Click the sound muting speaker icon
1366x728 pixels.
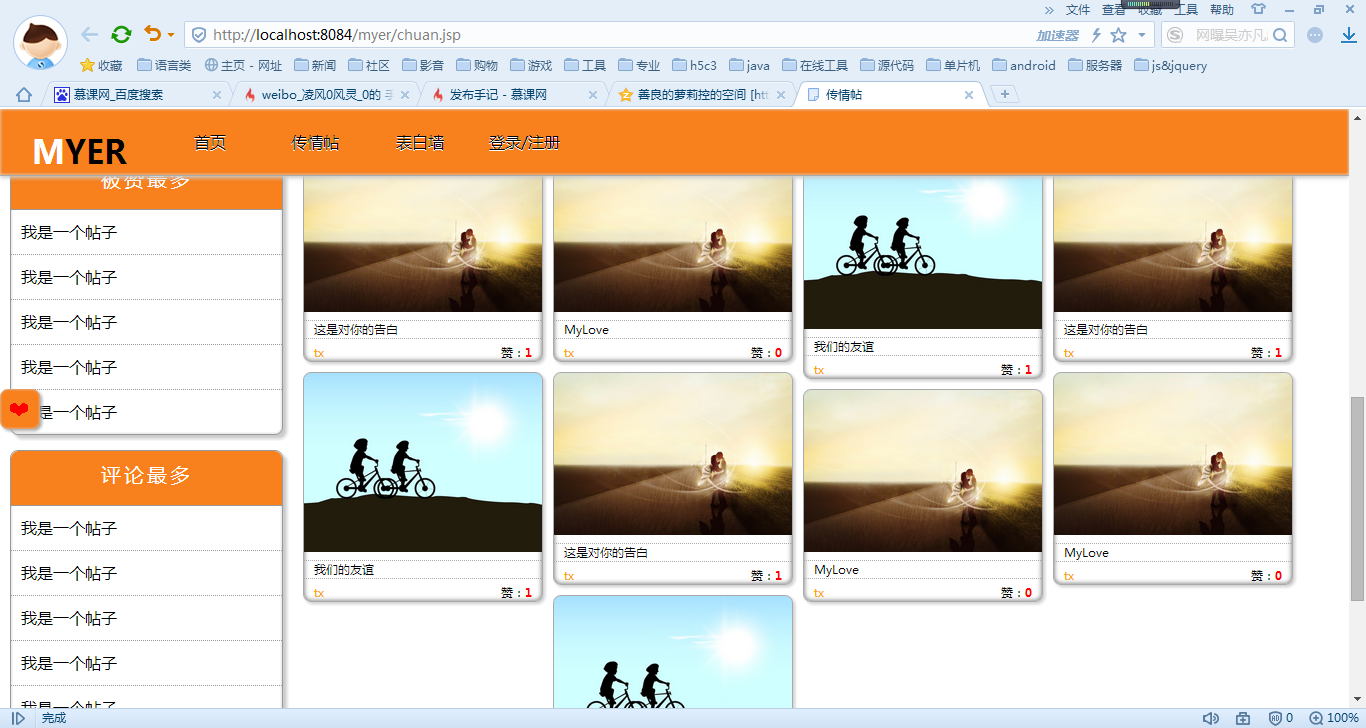1211,717
